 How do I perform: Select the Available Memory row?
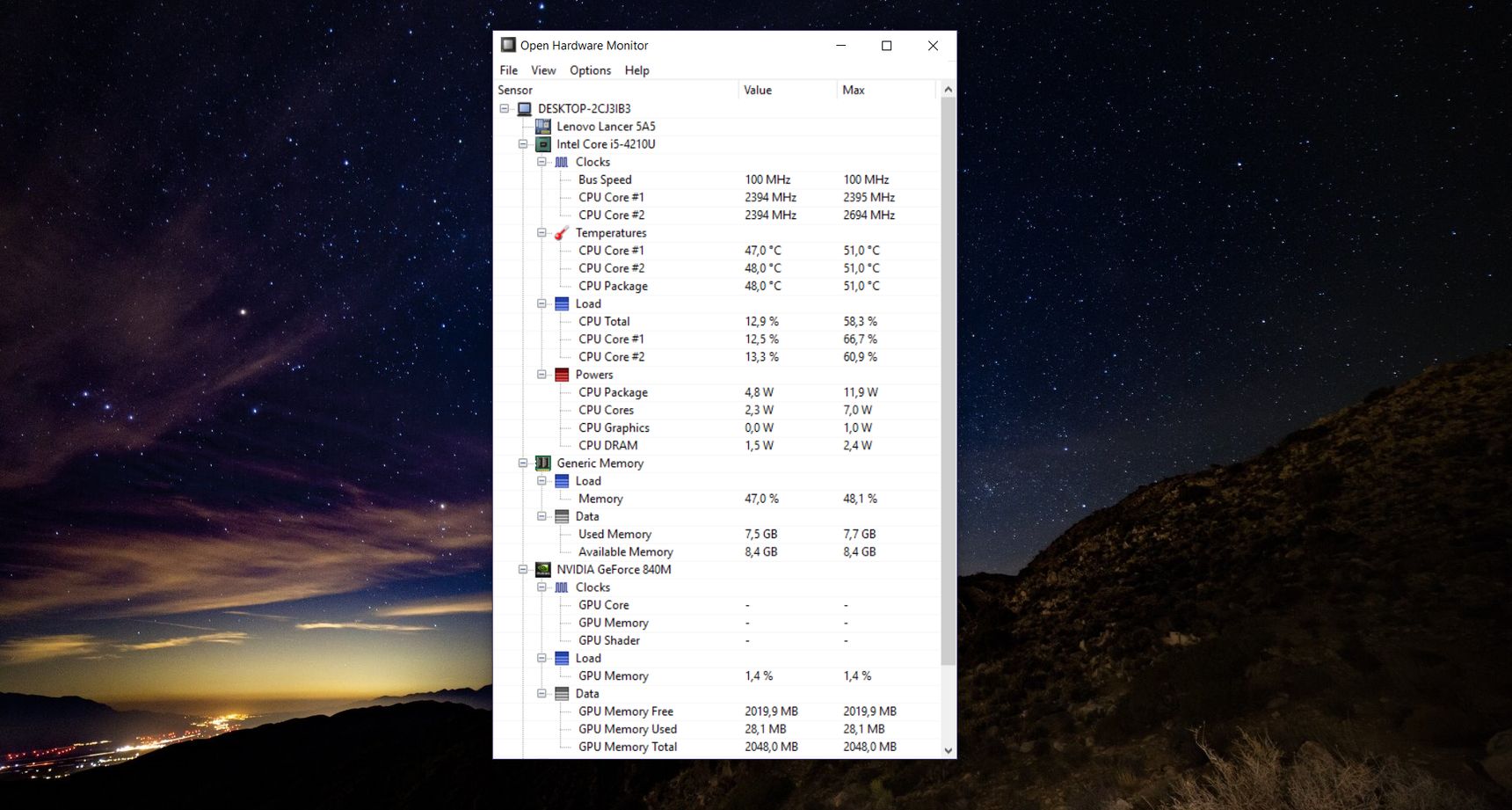click(716, 552)
